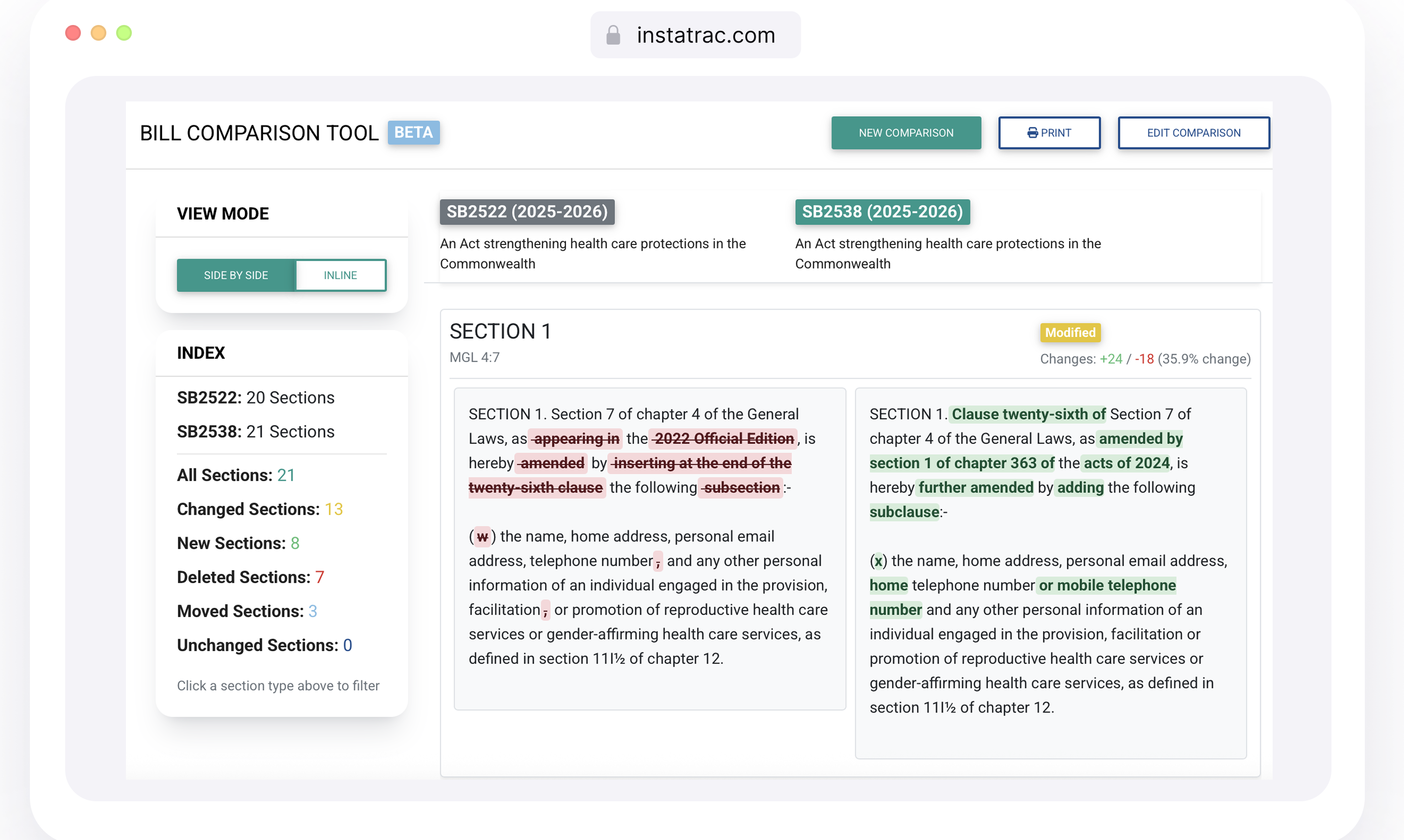Click the BETA badge
The image size is (1404, 840).
click(414, 132)
